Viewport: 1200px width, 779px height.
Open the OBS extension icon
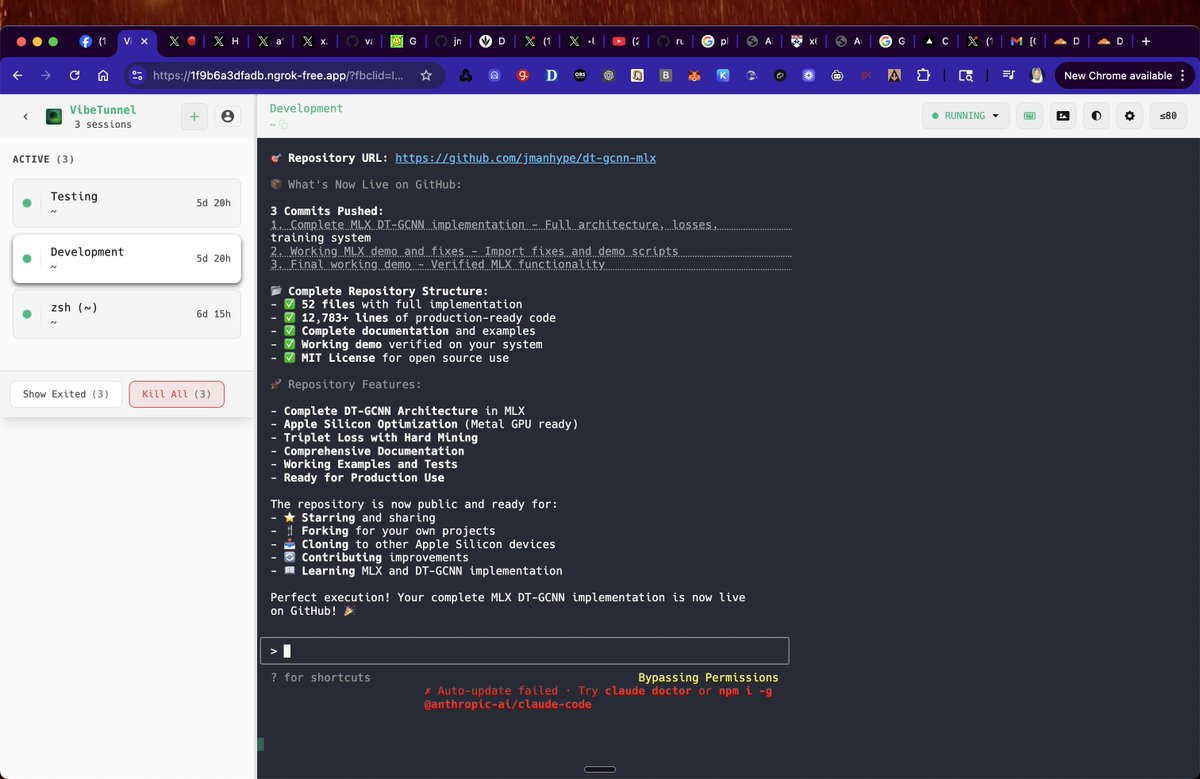point(580,75)
